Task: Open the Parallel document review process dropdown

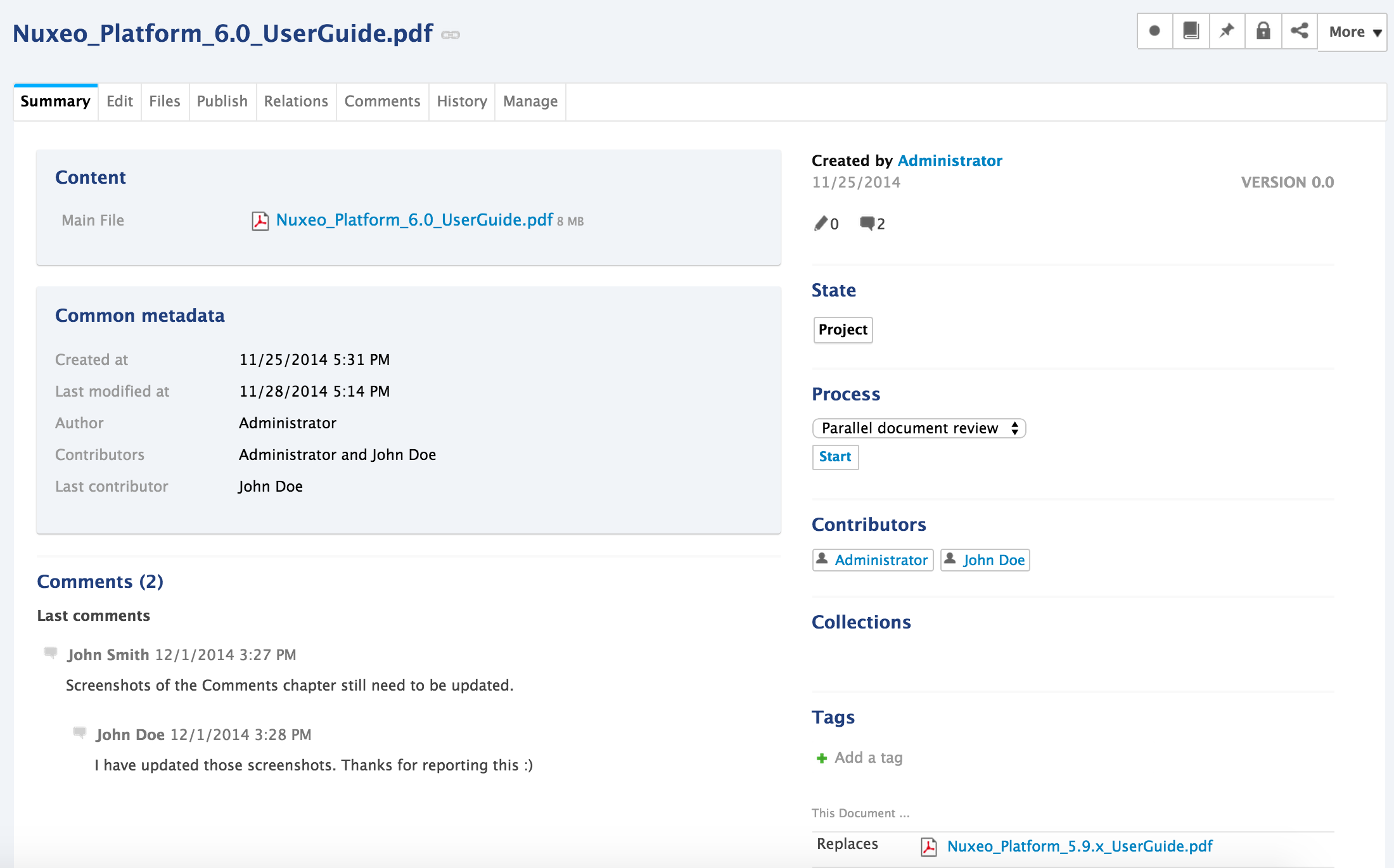Action: coord(919,428)
